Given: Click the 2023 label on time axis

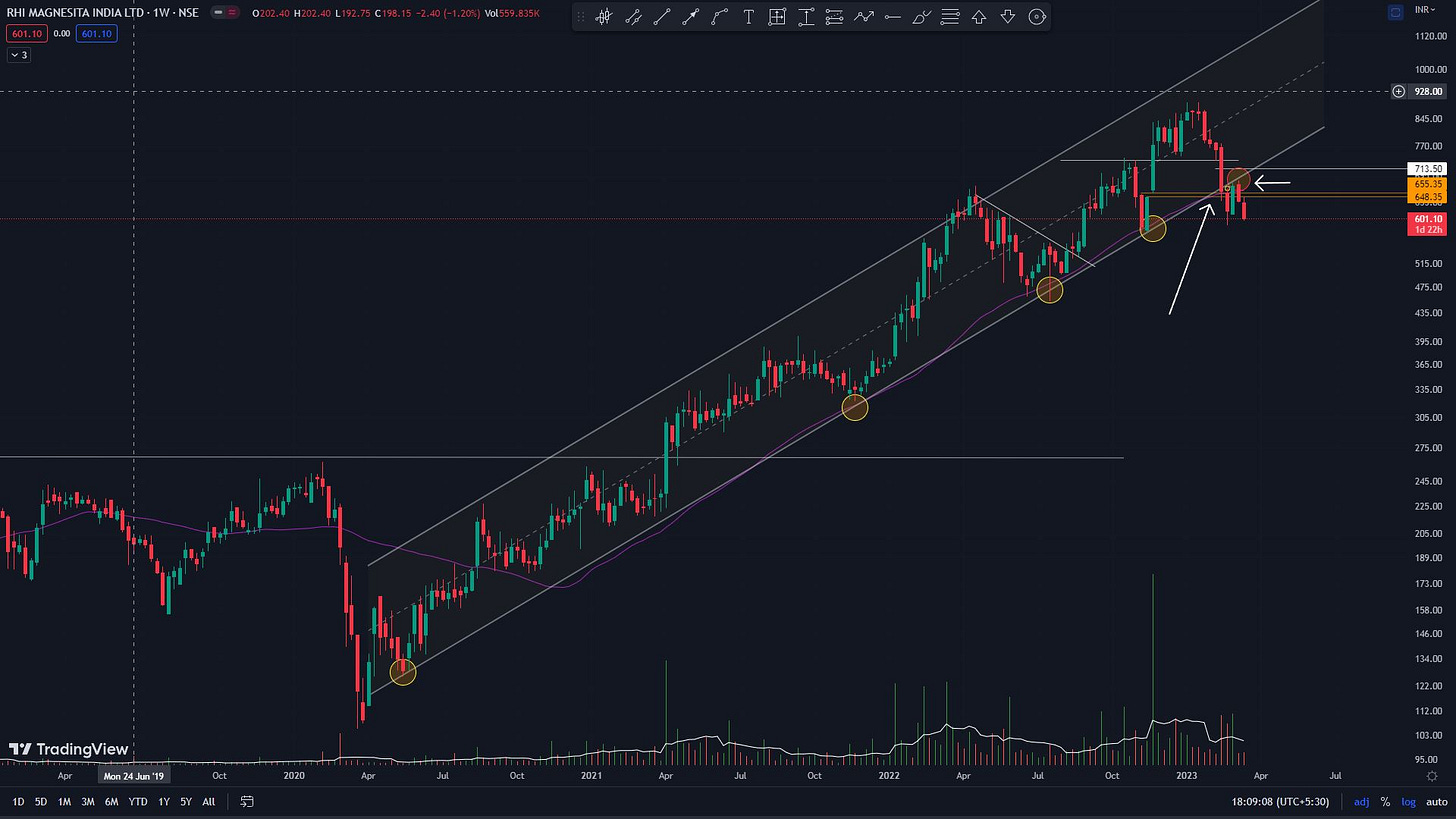Looking at the screenshot, I should [x=1186, y=775].
